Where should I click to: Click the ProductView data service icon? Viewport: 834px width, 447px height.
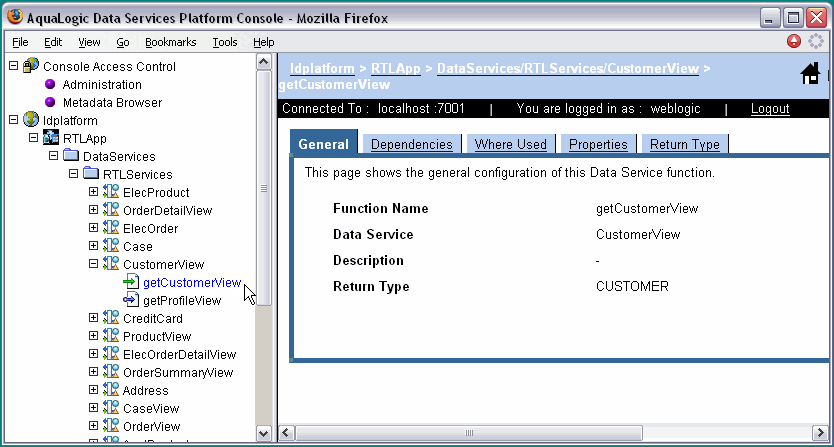[x=111, y=336]
